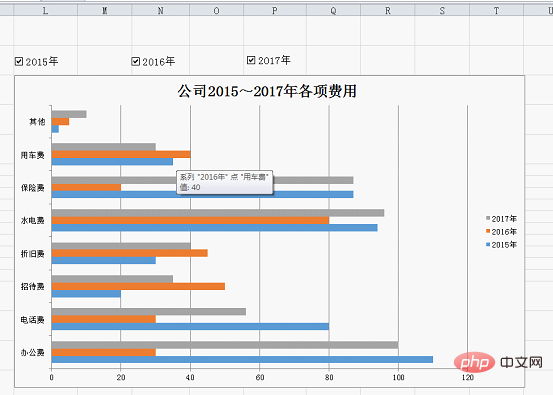Click the 2016年 orange legend entry
553x395 pixels.
tap(501, 232)
